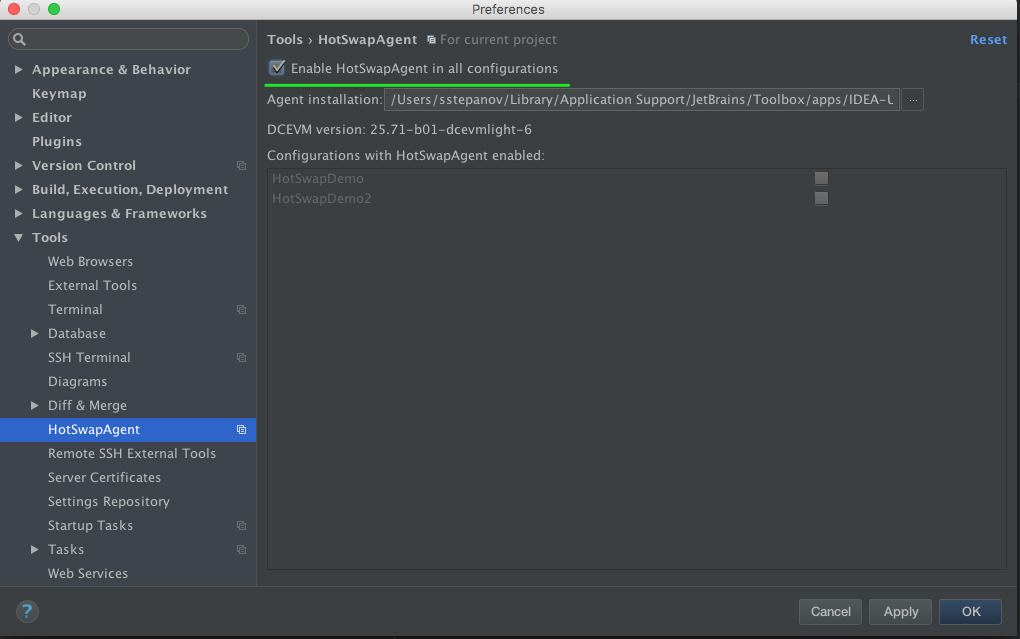
Task: Expand the Database settings node
Action: point(35,334)
